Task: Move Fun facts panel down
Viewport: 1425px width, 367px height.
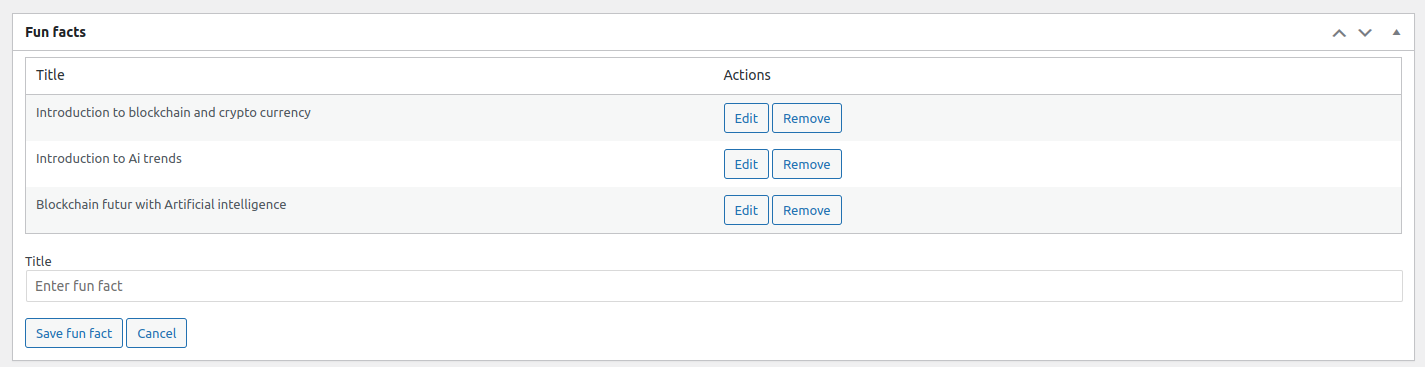Action: tap(1365, 33)
